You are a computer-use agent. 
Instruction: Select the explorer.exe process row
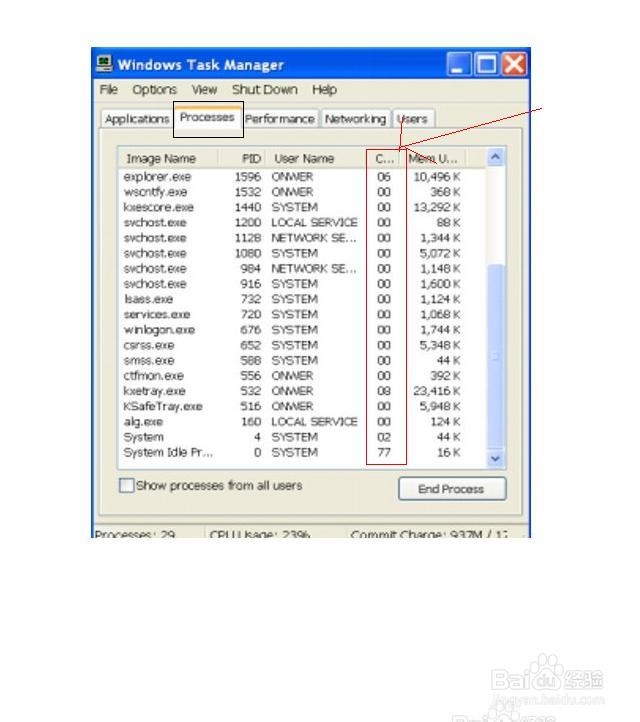click(x=302, y=177)
